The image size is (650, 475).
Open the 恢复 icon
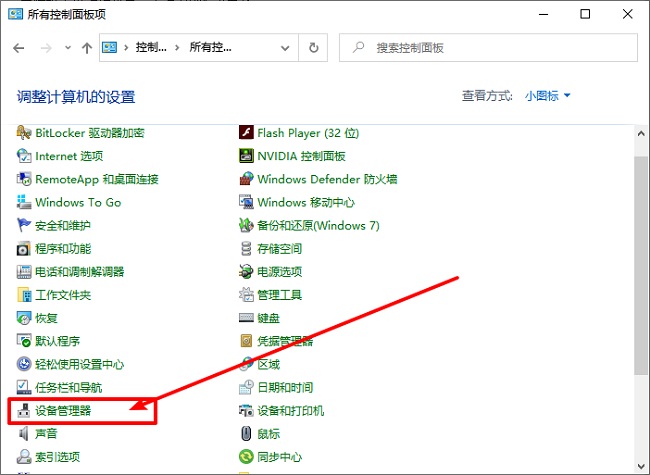pos(24,318)
